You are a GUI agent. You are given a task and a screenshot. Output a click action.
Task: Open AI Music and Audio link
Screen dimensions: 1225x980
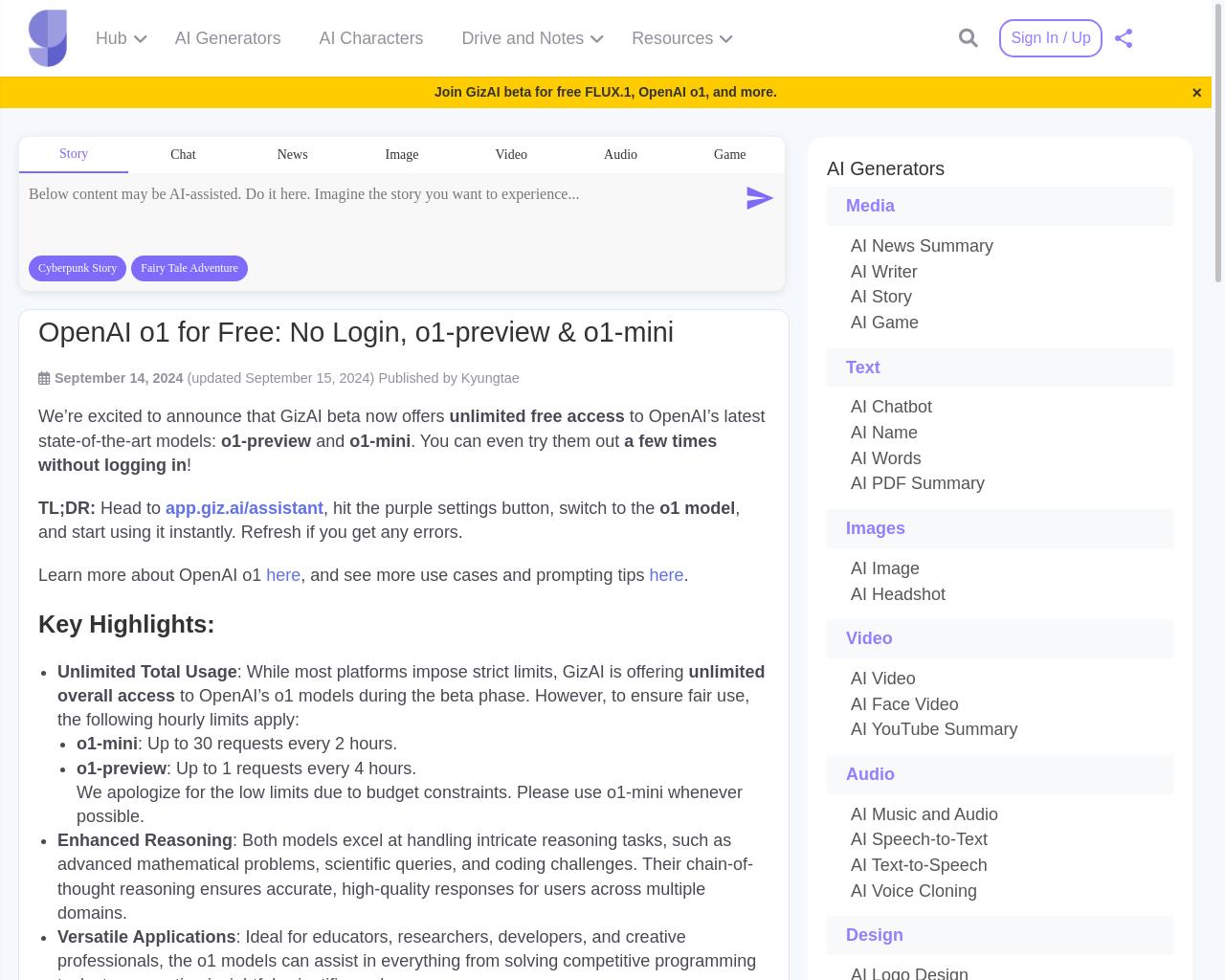point(924,814)
